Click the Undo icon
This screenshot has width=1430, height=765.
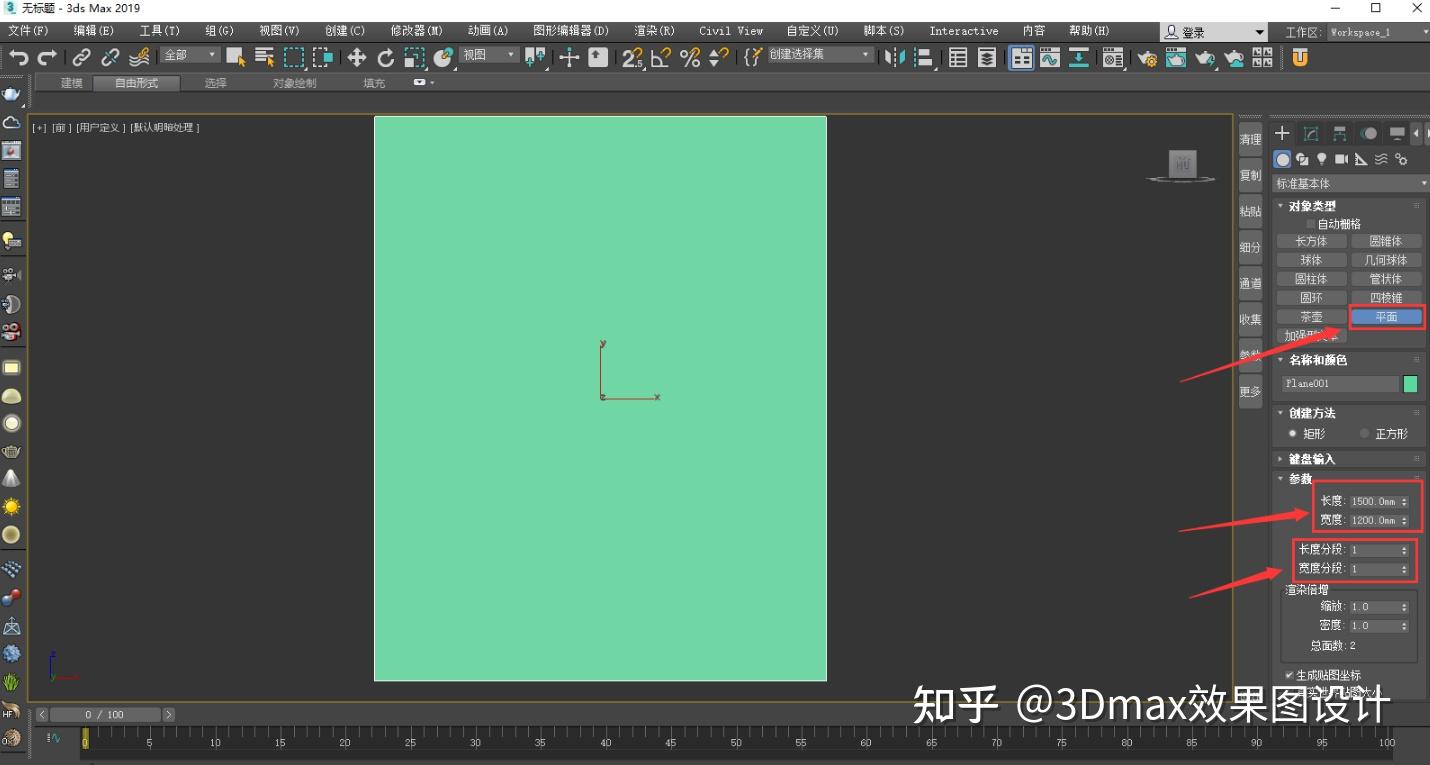[18, 57]
